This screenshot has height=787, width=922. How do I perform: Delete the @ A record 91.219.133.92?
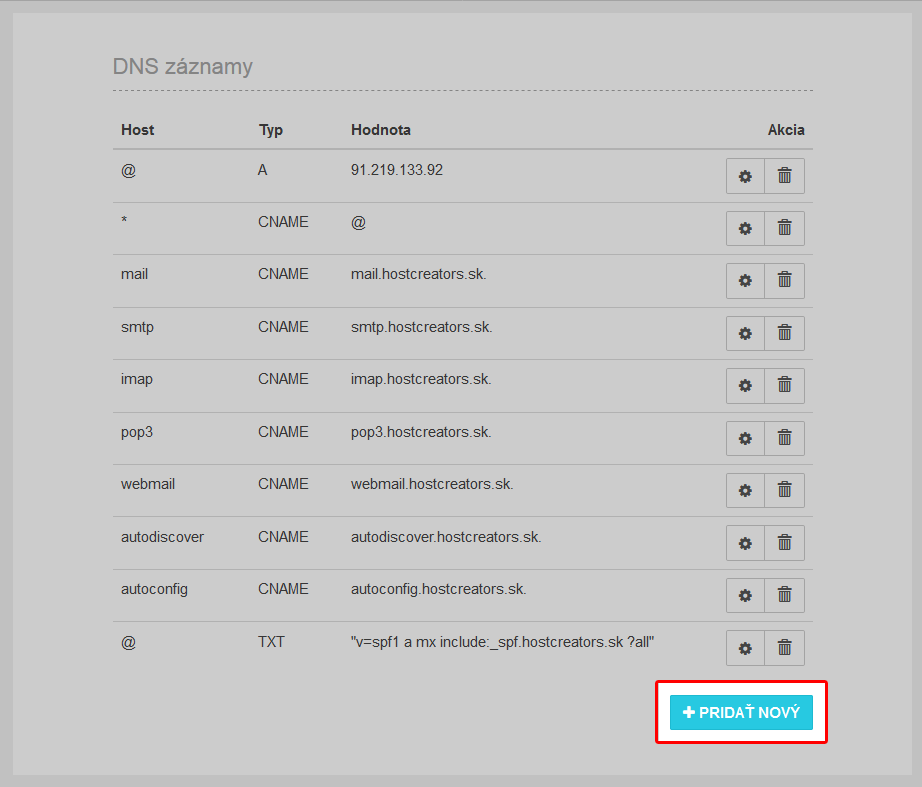pos(784,176)
